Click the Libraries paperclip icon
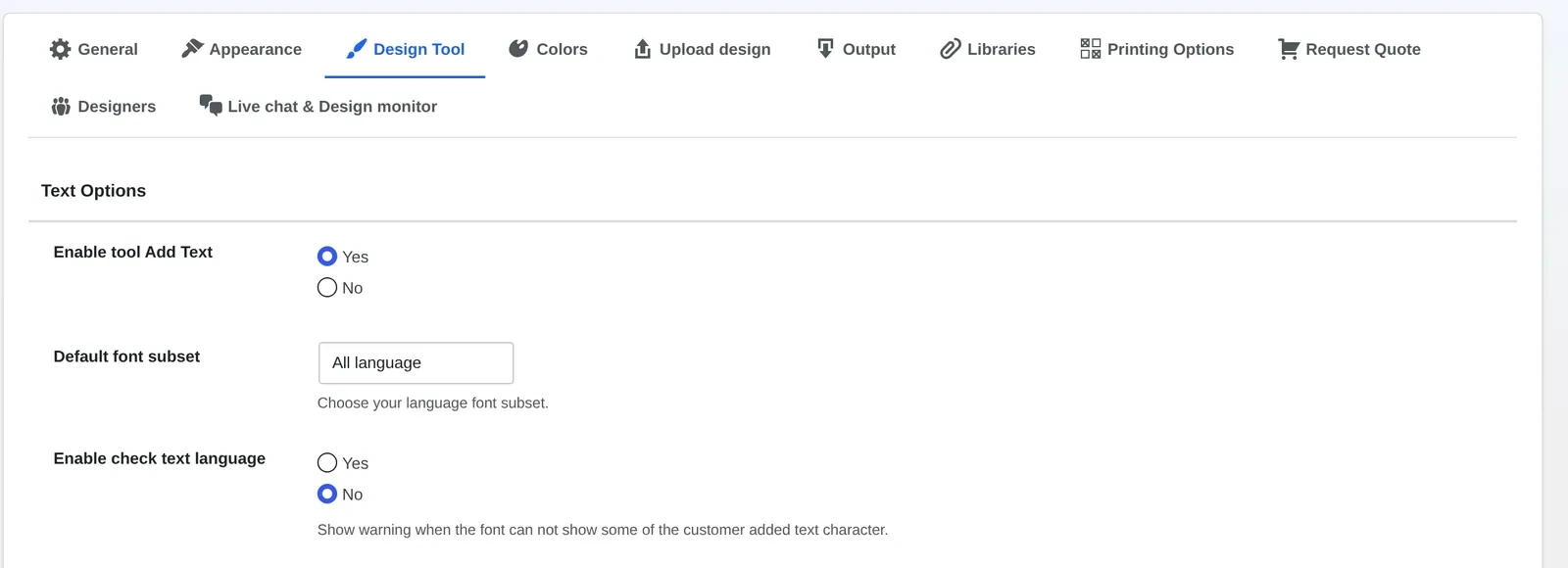Screen dimensions: 1568x568 [x=950, y=49]
